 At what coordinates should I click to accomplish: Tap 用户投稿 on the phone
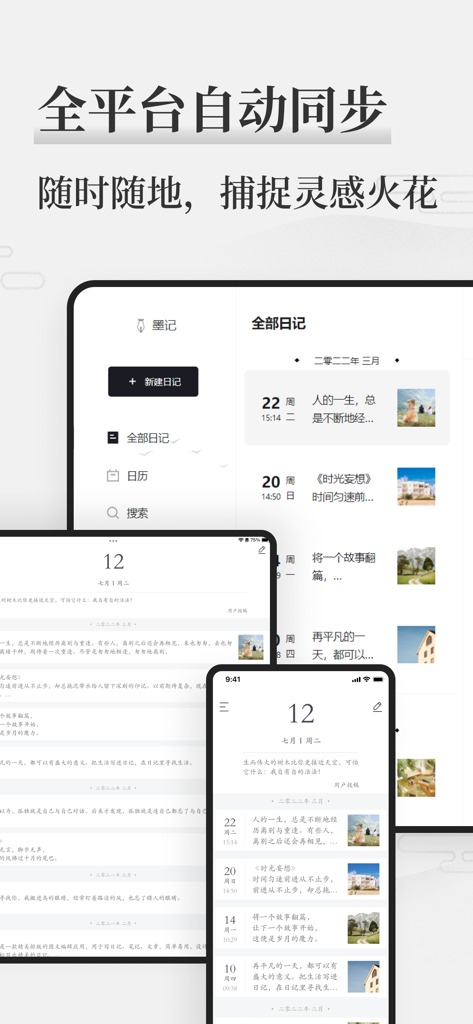(x=346, y=784)
